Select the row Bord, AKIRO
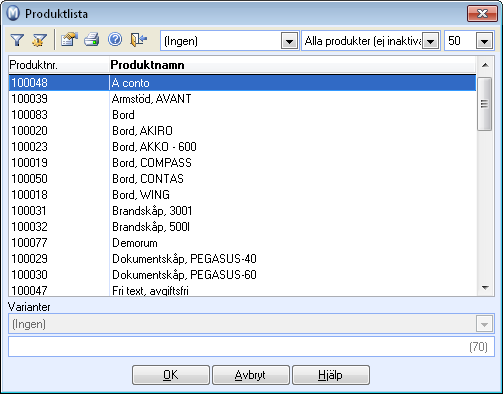Screen dimensions: 503x394 [242, 131]
